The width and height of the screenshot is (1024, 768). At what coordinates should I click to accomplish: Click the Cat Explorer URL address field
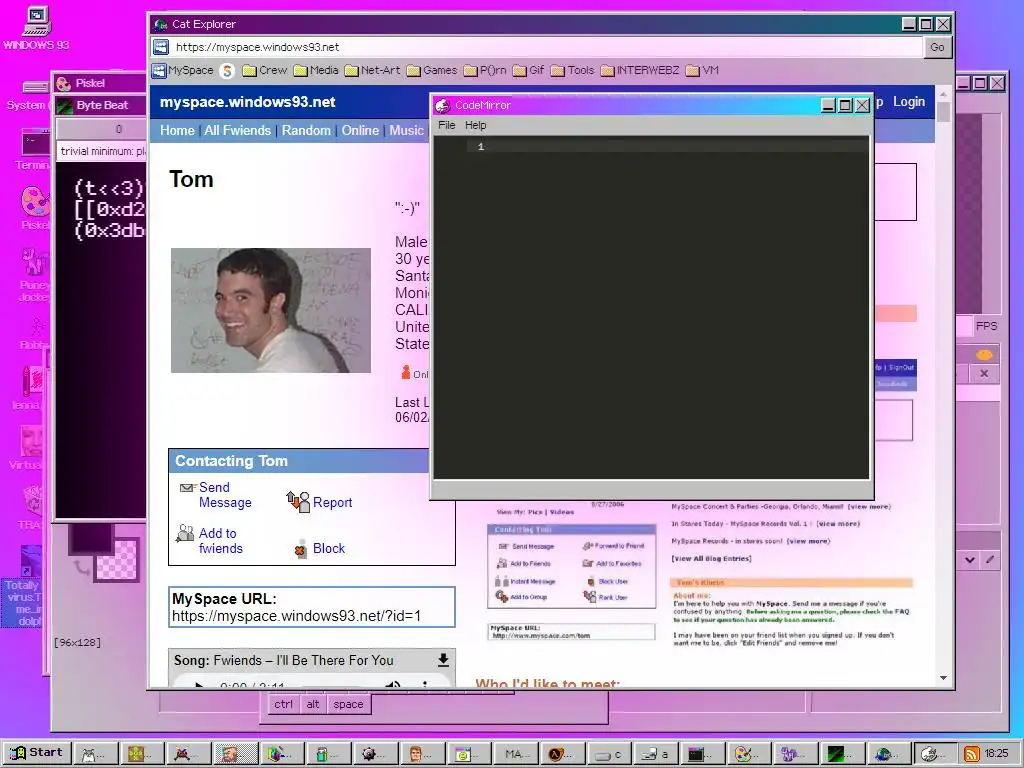[x=547, y=47]
